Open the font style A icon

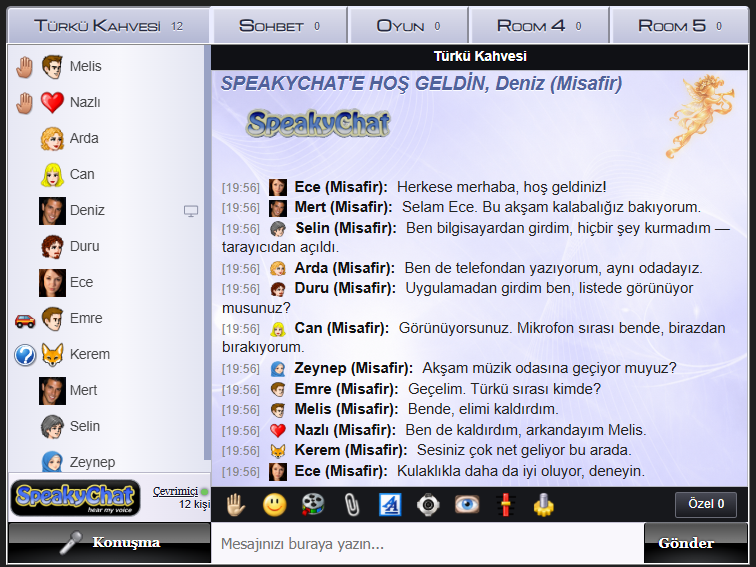[x=390, y=505]
